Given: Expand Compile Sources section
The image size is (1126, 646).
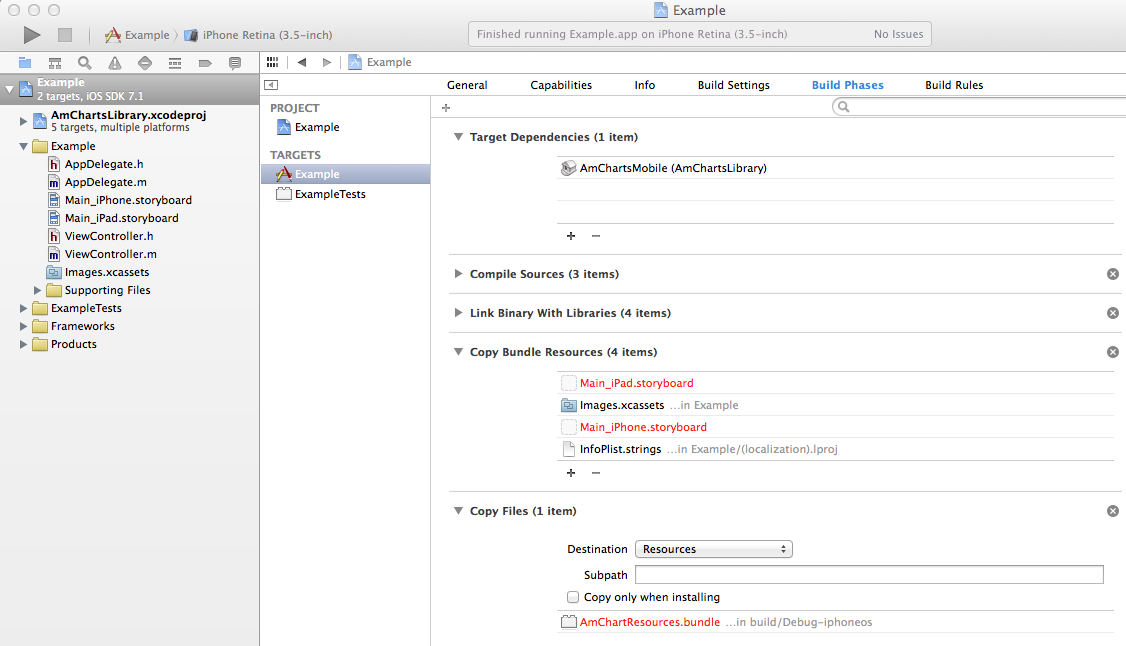Looking at the screenshot, I should 458,274.
